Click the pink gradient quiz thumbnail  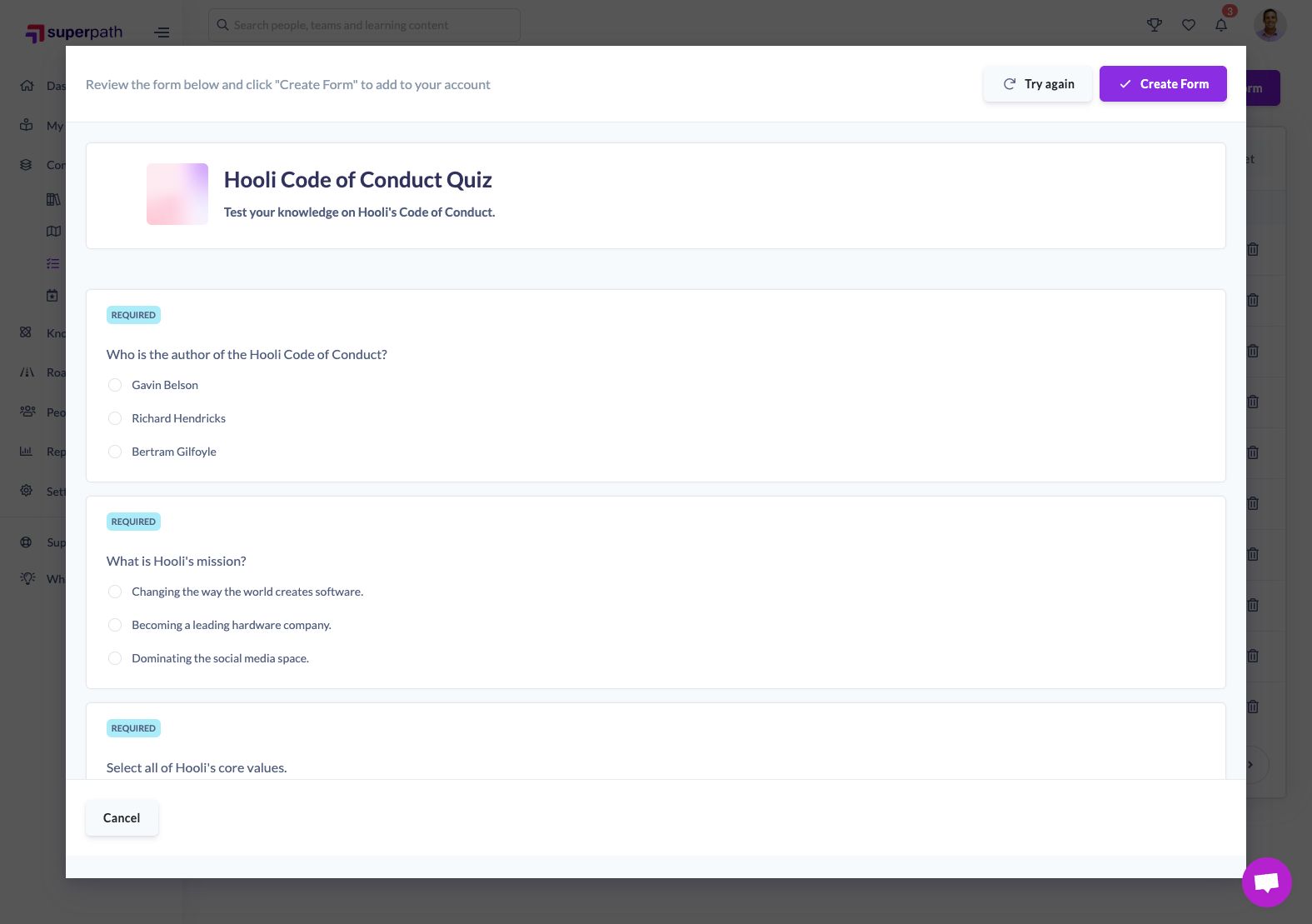(177, 194)
